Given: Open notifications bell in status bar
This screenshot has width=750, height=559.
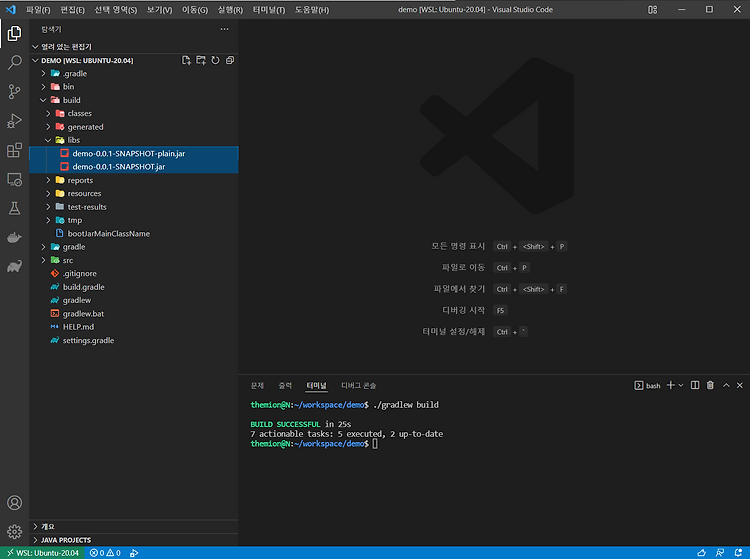Looking at the screenshot, I should 739,553.
